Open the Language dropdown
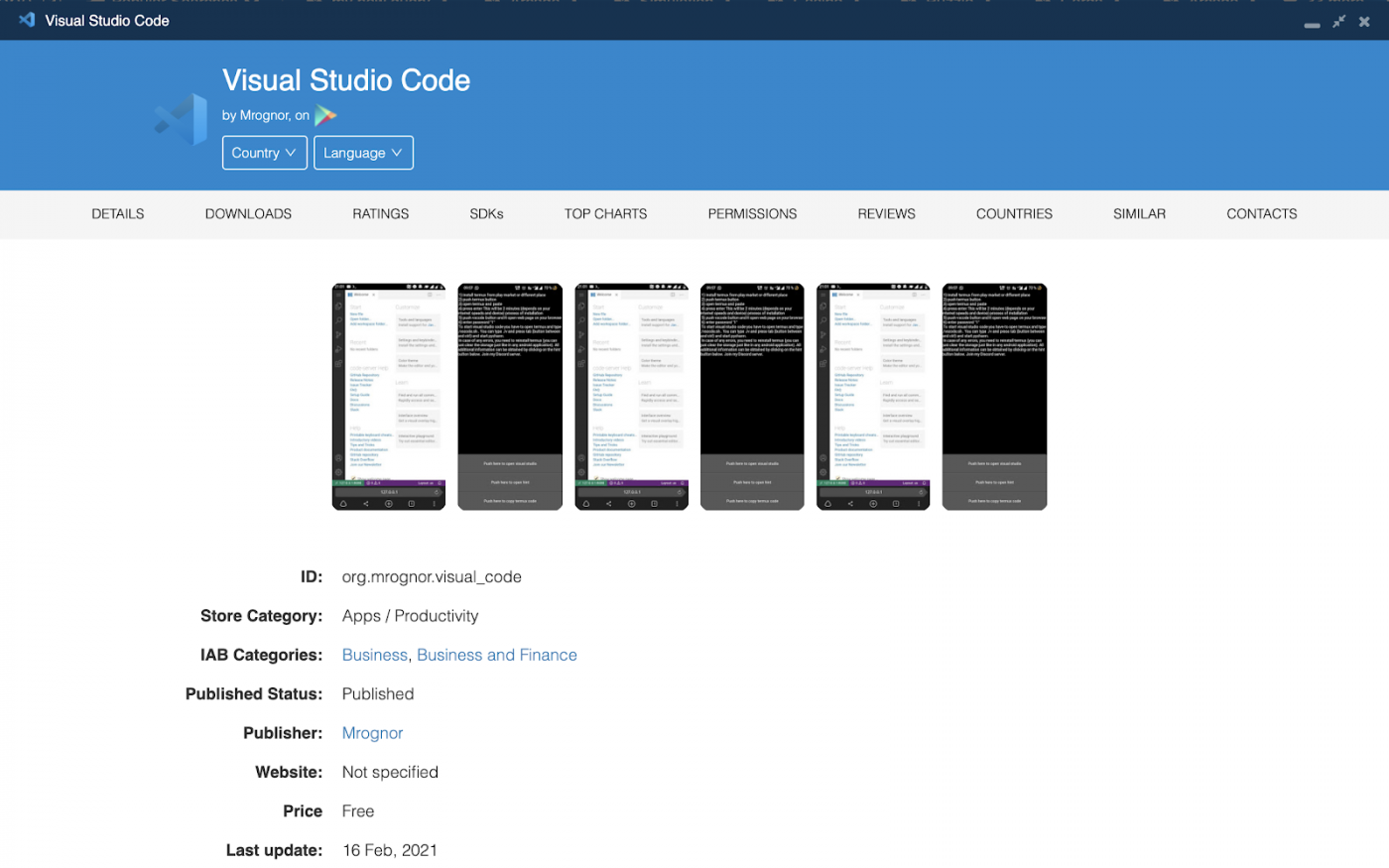 point(363,153)
